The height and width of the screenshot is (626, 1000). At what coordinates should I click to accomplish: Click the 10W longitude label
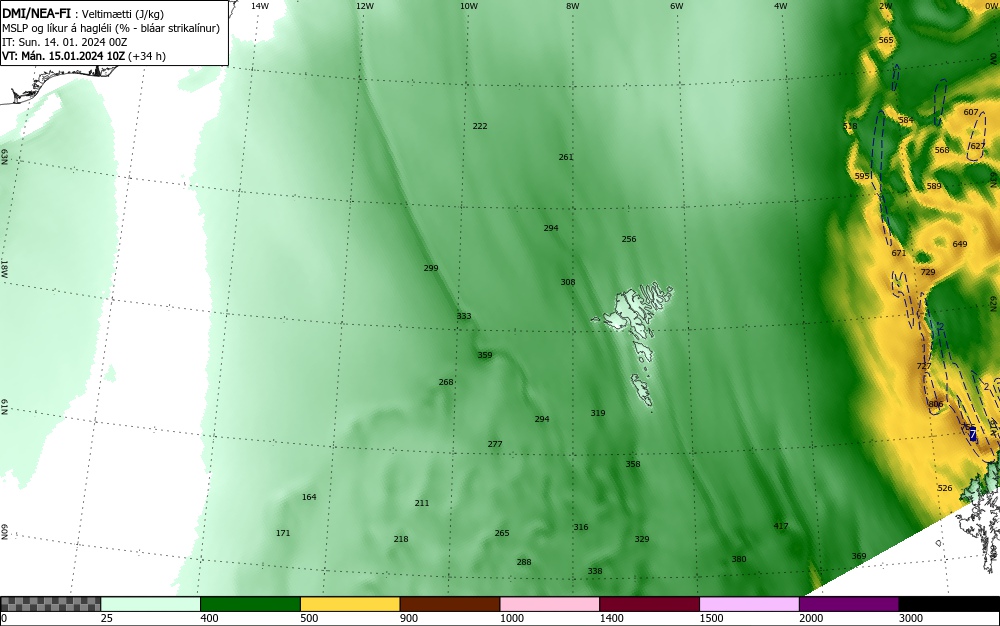[469, 6]
